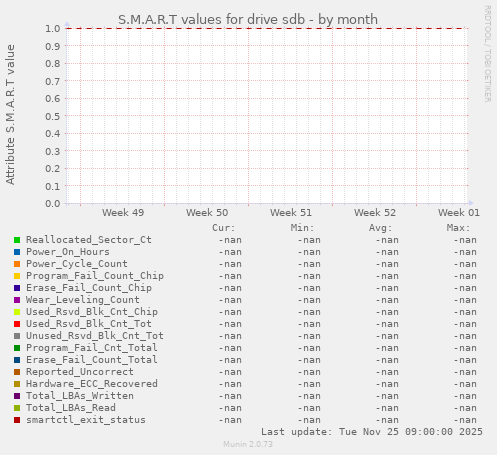Click the Munin 2.0.73 version footer
The width and height of the screenshot is (497, 455).
(248, 444)
